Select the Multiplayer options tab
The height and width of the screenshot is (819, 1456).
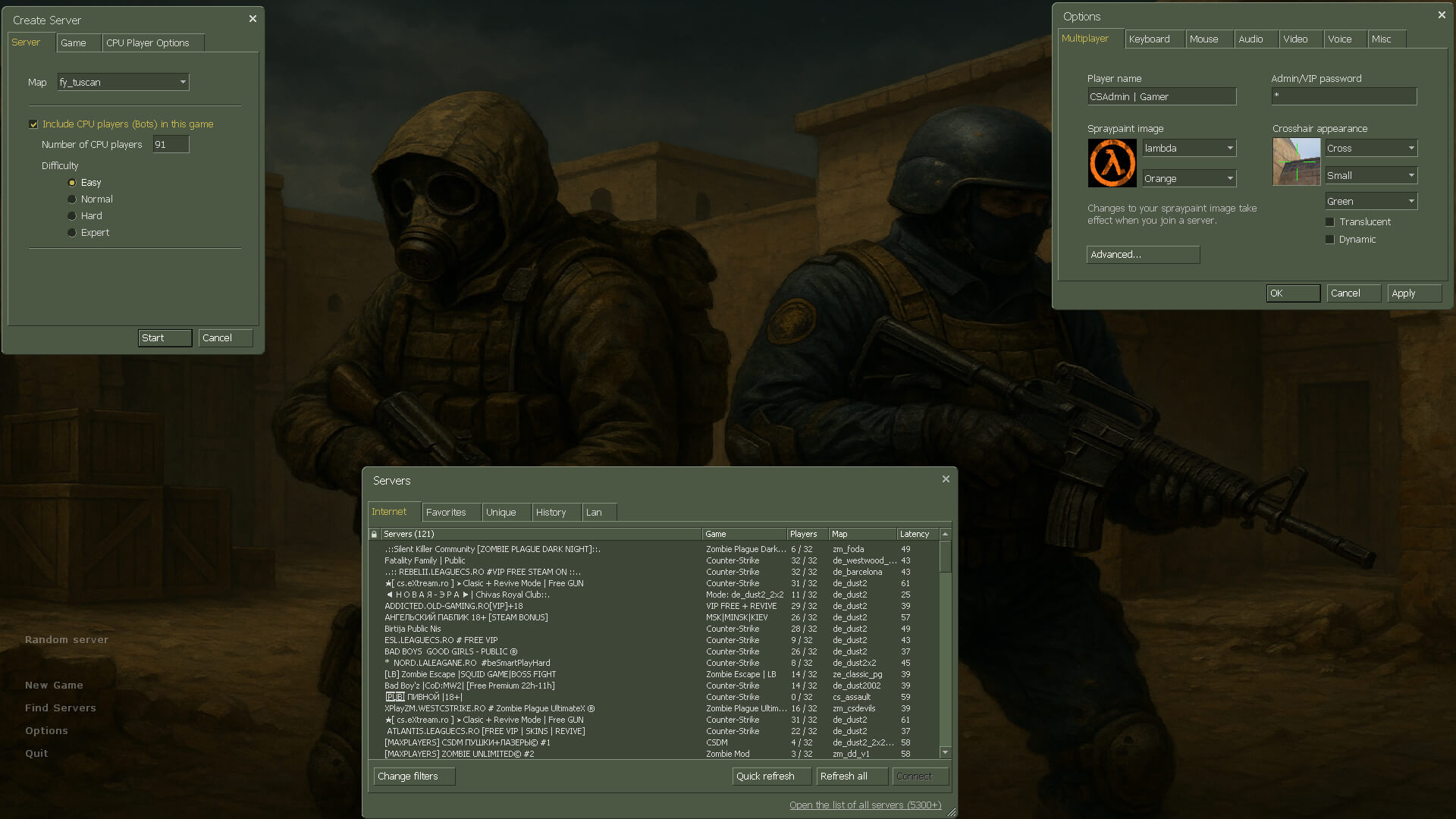pos(1090,39)
